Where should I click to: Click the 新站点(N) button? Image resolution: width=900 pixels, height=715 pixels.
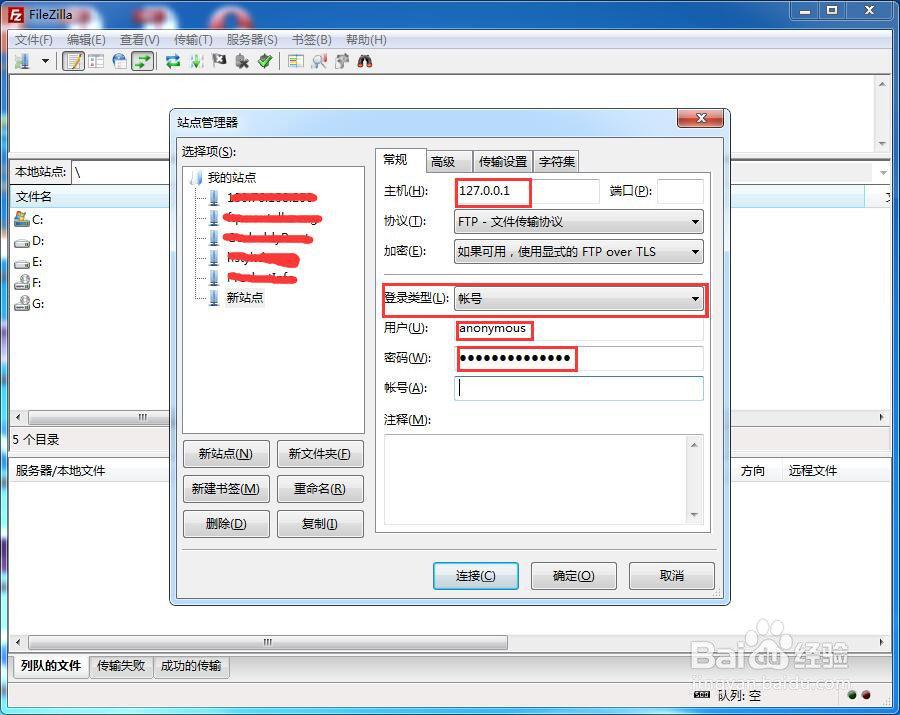[226, 454]
